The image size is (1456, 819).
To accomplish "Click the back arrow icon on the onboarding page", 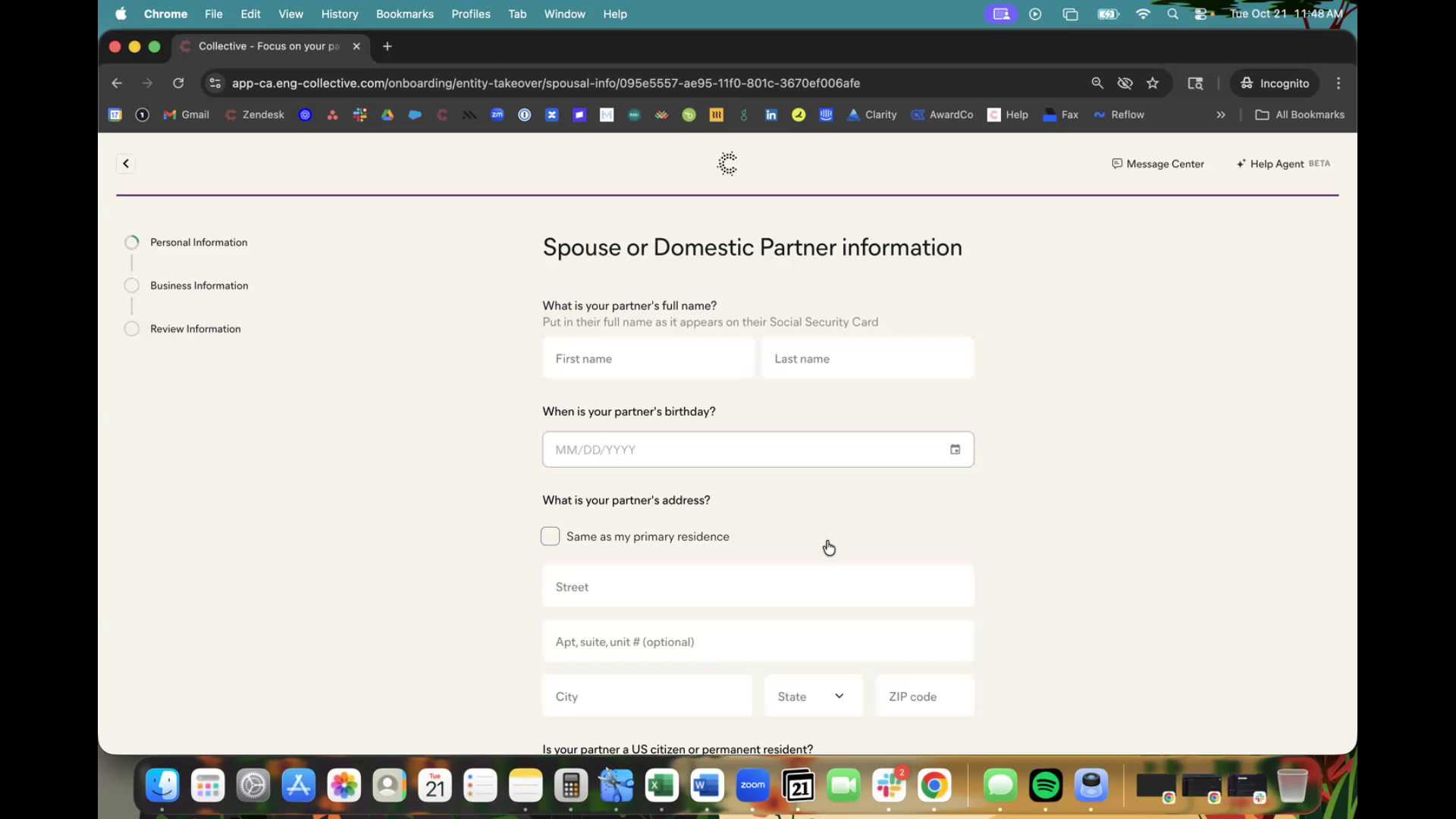I will (126, 164).
